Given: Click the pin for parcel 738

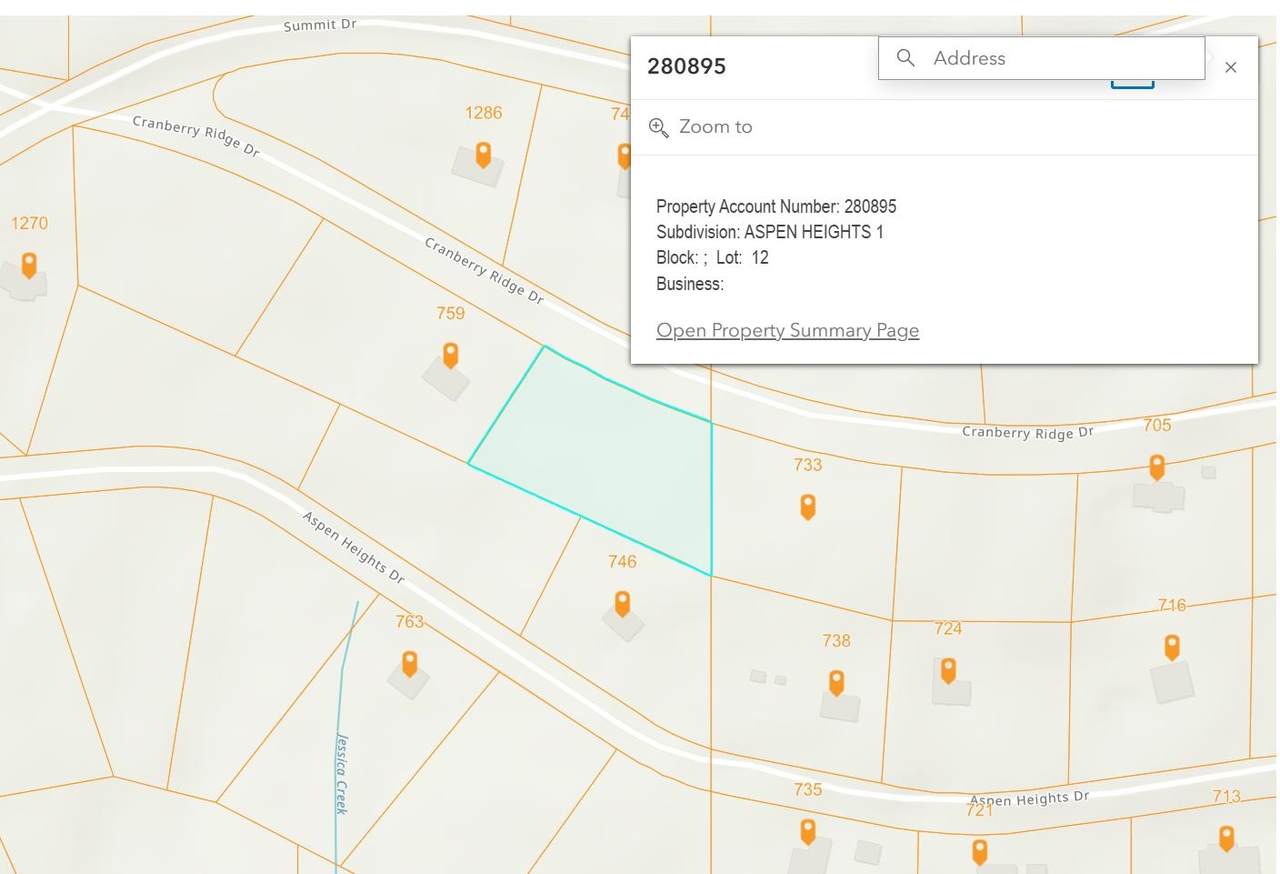Looking at the screenshot, I should (836, 682).
